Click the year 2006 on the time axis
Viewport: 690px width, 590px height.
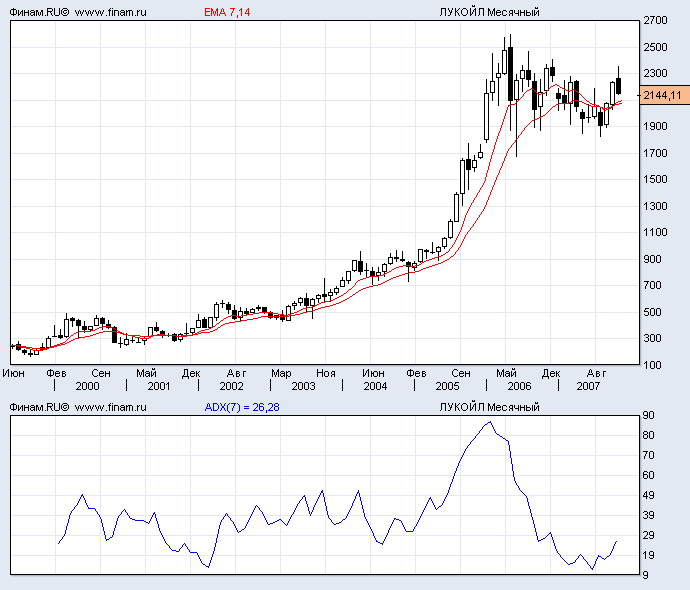point(520,386)
